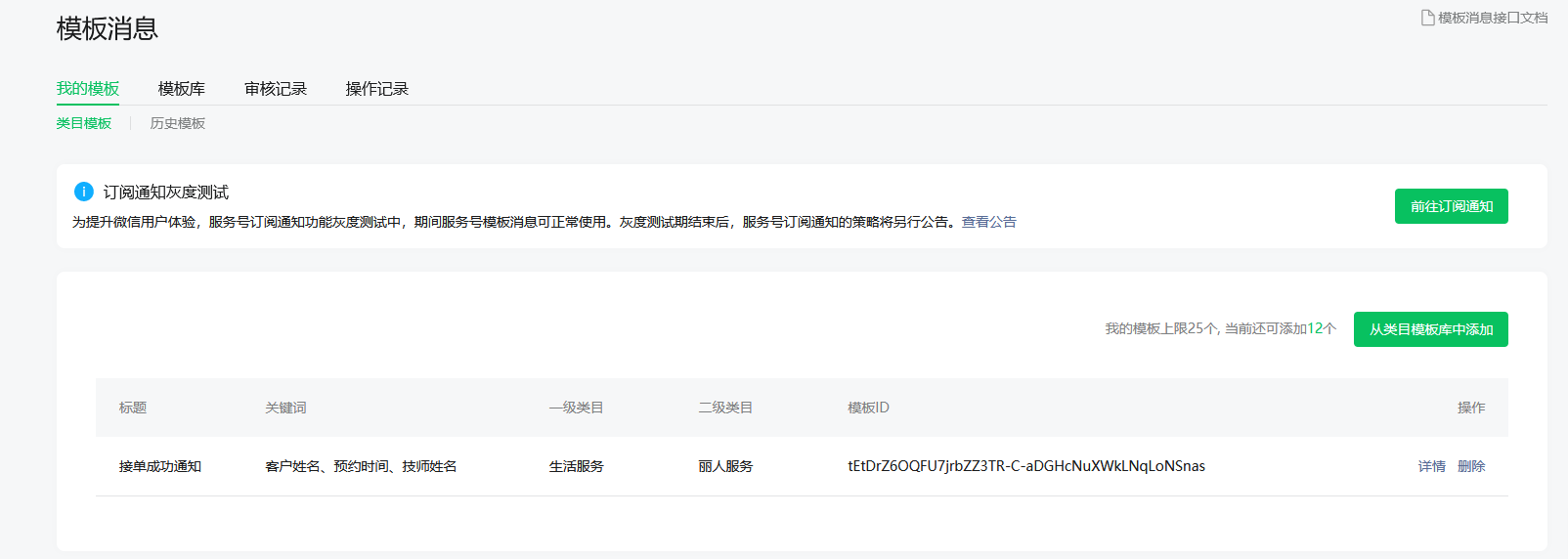1568x559 pixels.
Task: Open 详情 for 接单成功通知 template
Action: [x=1432, y=466]
